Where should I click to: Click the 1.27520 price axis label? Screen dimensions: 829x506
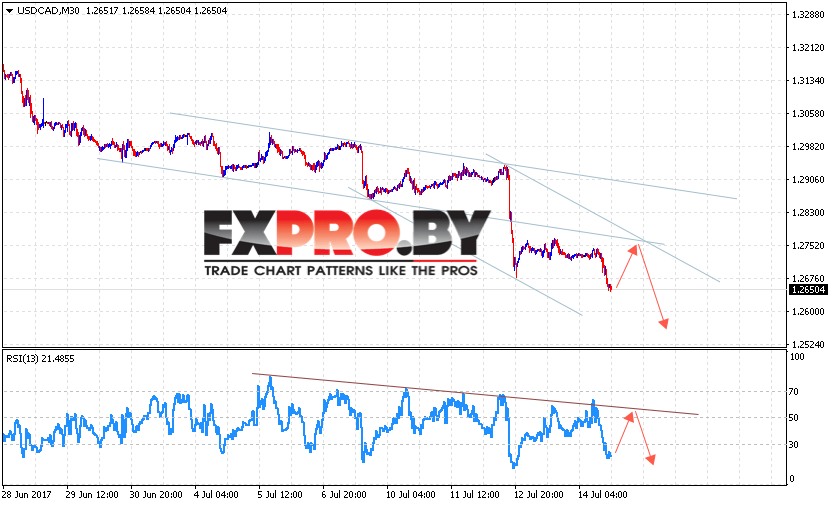pyautogui.click(x=808, y=246)
